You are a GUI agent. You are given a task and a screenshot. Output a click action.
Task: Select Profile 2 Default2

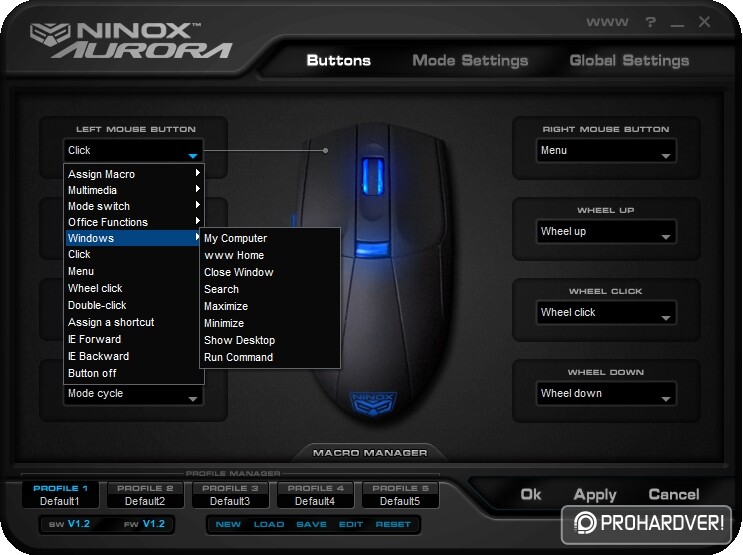point(145,495)
